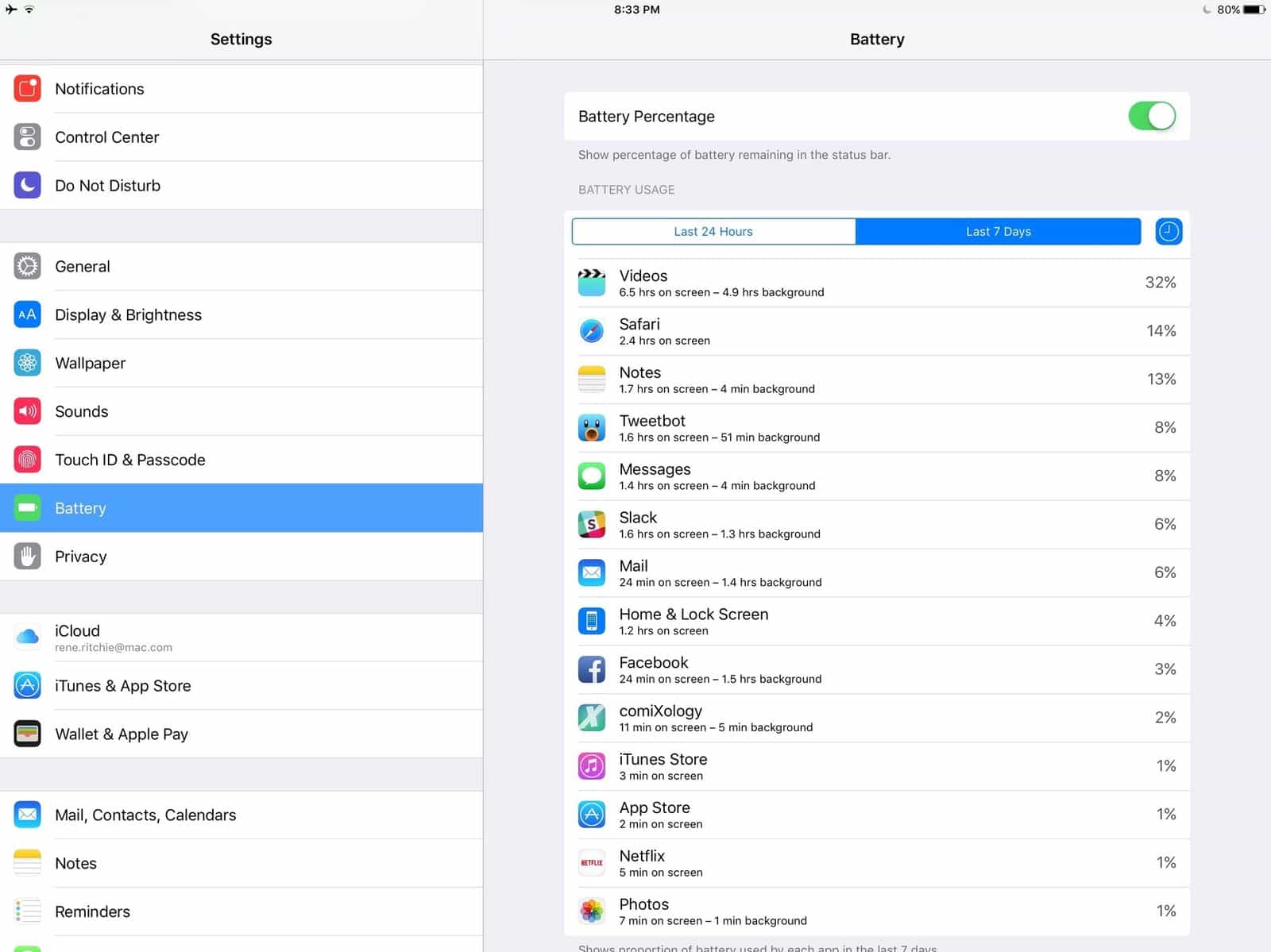The image size is (1271, 952).
Task: Open the Notes usage row at 13%
Action: [877, 379]
